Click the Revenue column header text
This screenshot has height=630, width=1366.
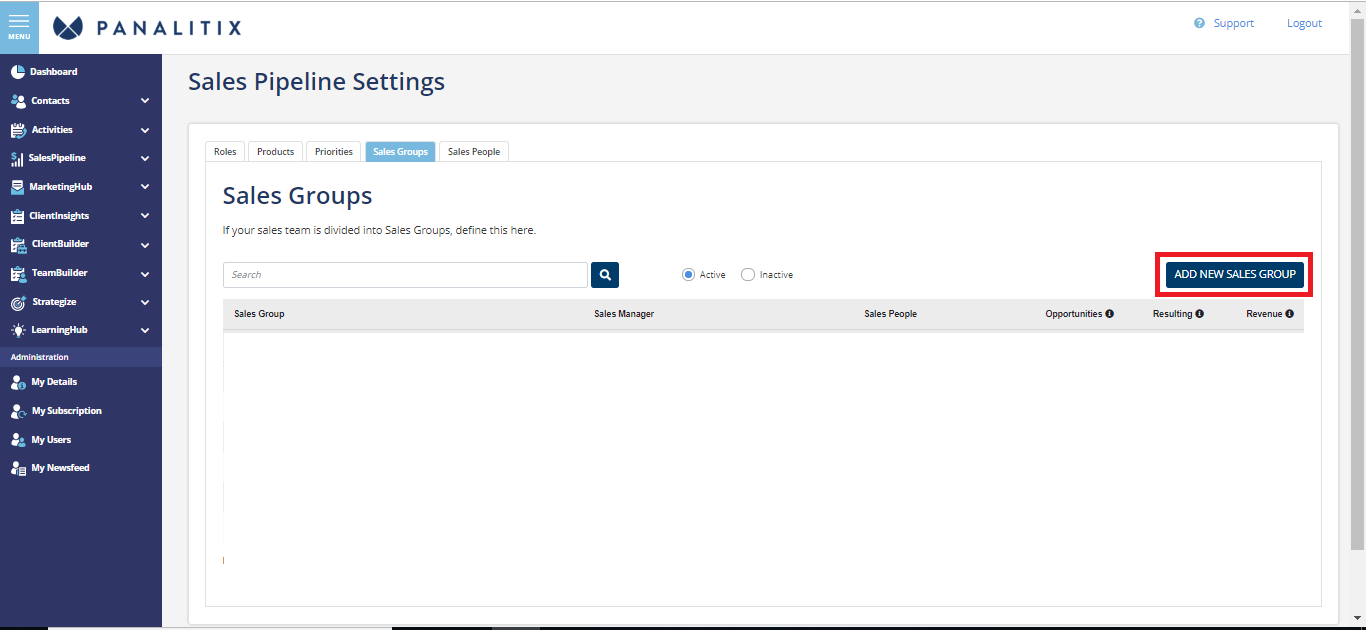pos(1264,314)
